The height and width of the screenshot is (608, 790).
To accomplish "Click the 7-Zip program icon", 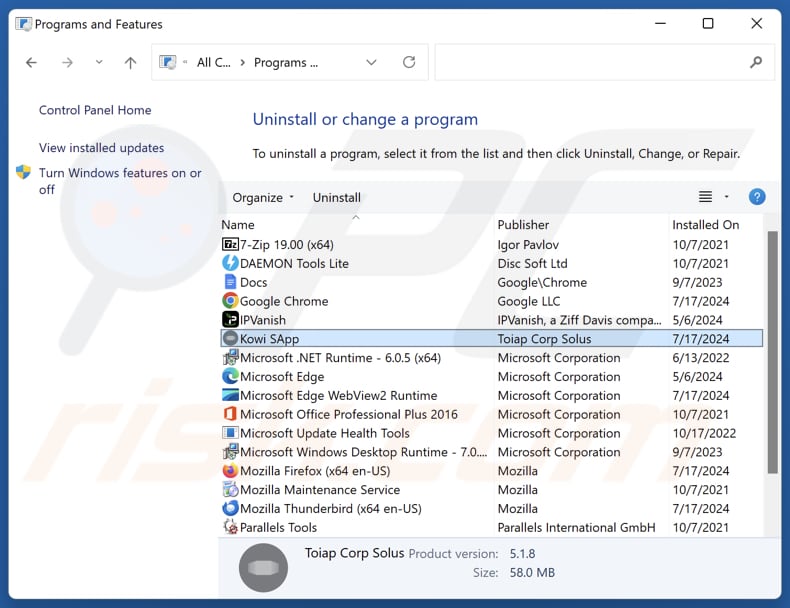I will 230,244.
